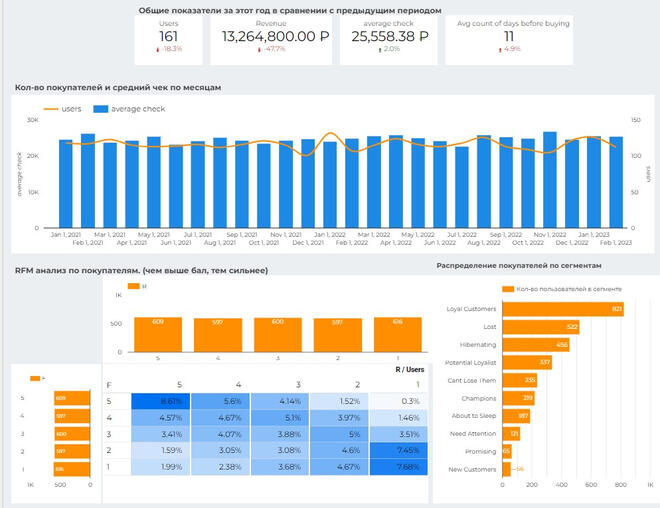This screenshot has height=508, width=660.
Task: Select the top R chart bar labeled 616
Action: pos(399,333)
